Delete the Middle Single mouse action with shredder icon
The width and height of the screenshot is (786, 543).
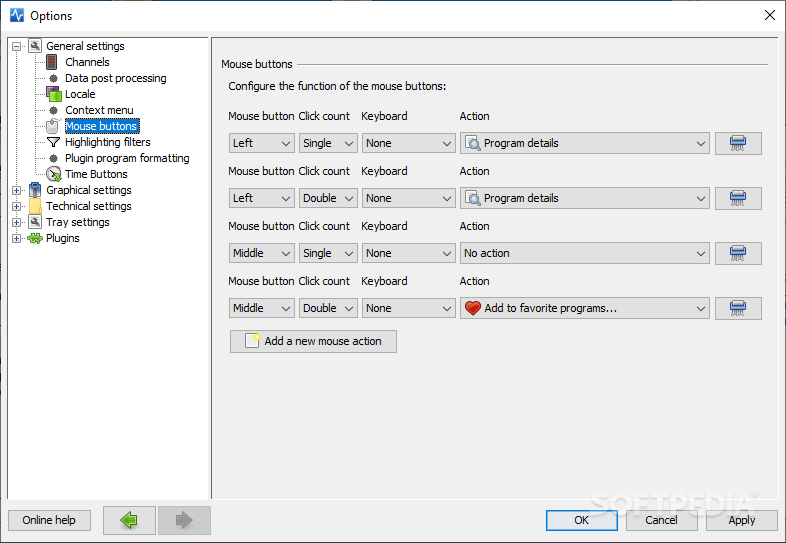pyautogui.click(x=738, y=253)
